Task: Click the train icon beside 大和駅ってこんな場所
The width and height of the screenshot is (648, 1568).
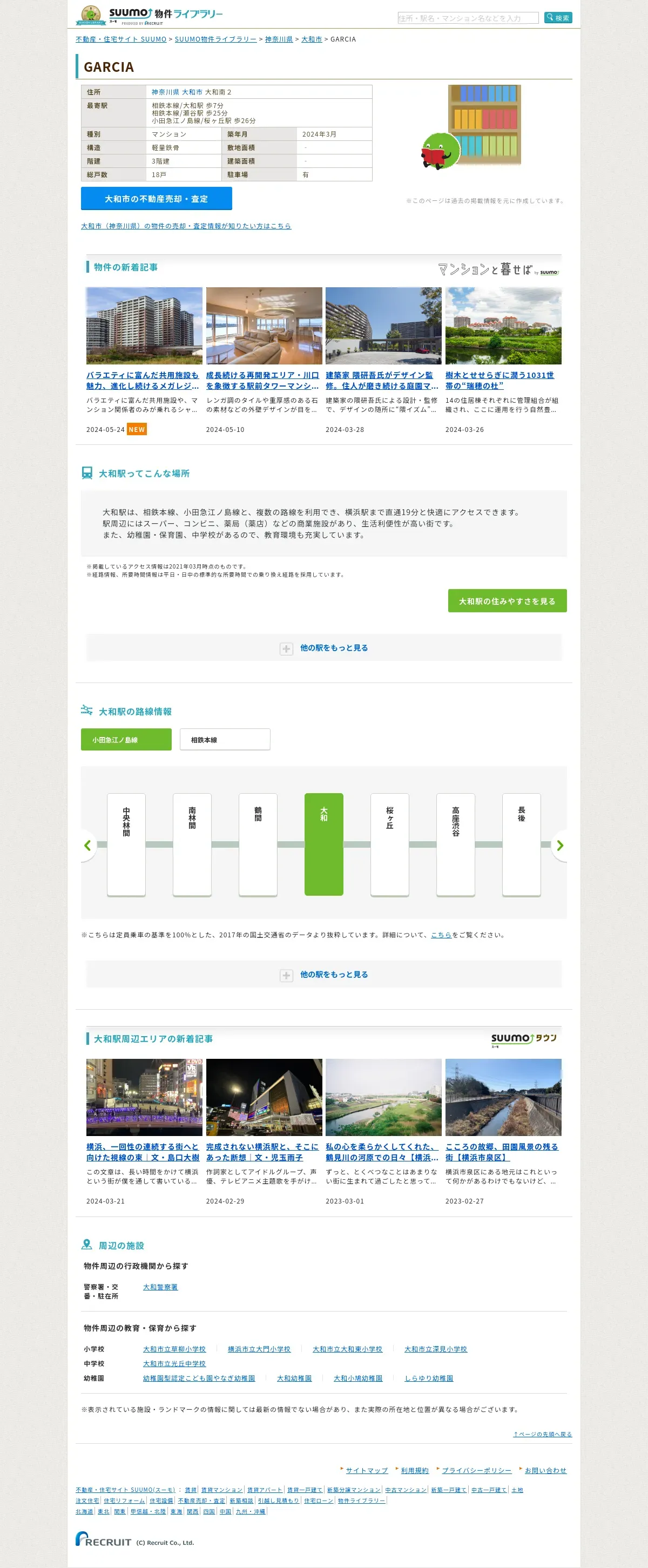Action: coord(87,473)
